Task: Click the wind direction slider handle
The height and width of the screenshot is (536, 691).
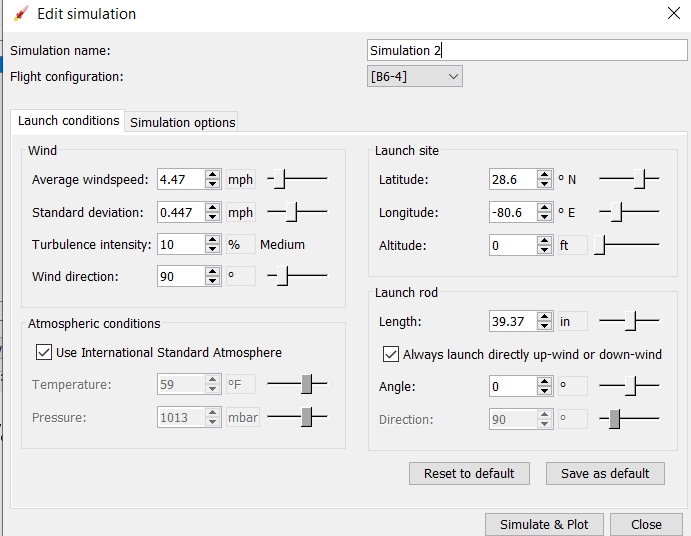Action: pyautogui.click(x=282, y=275)
